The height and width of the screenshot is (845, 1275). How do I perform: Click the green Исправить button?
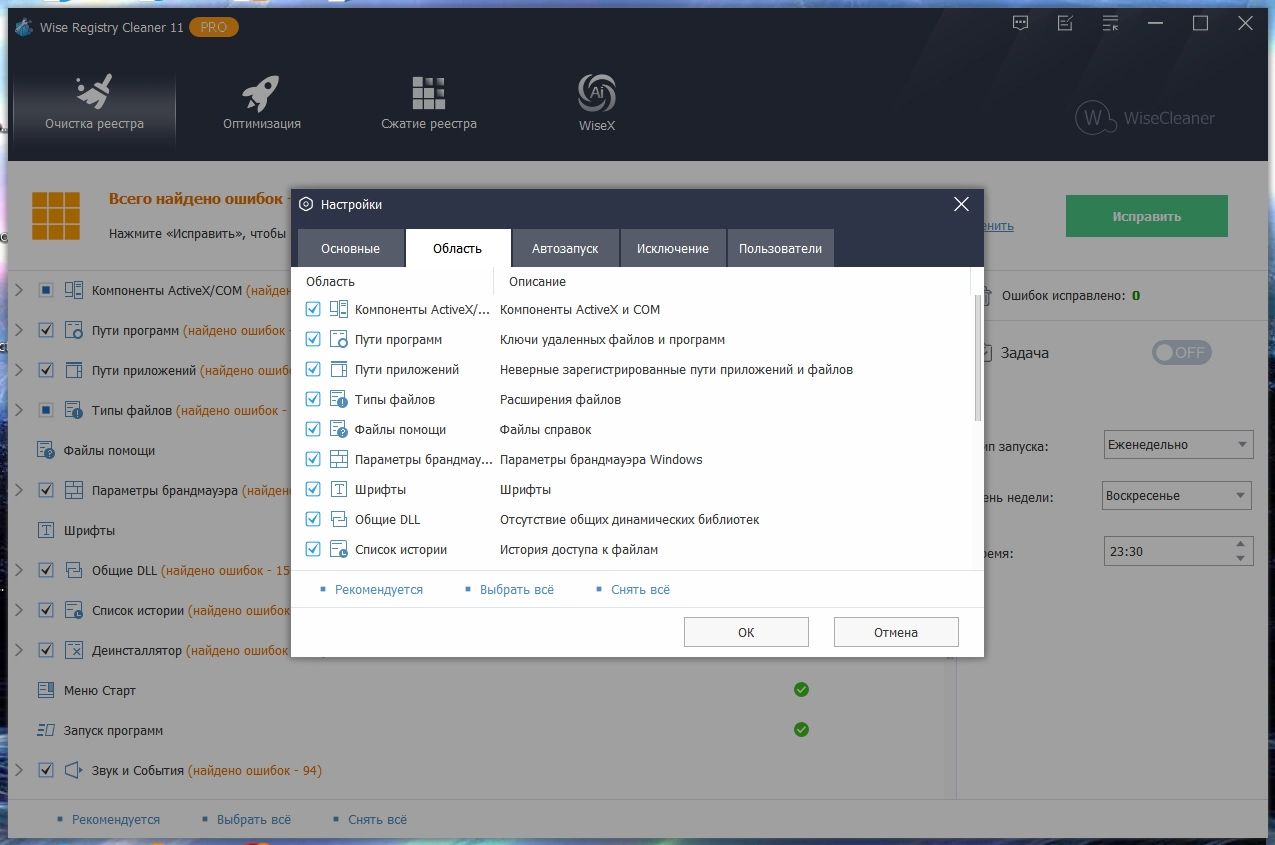(x=1146, y=216)
